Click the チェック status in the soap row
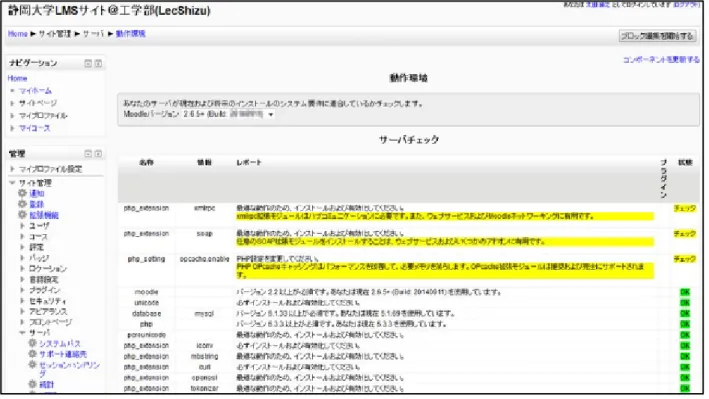709x399 pixels. click(x=685, y=233)
